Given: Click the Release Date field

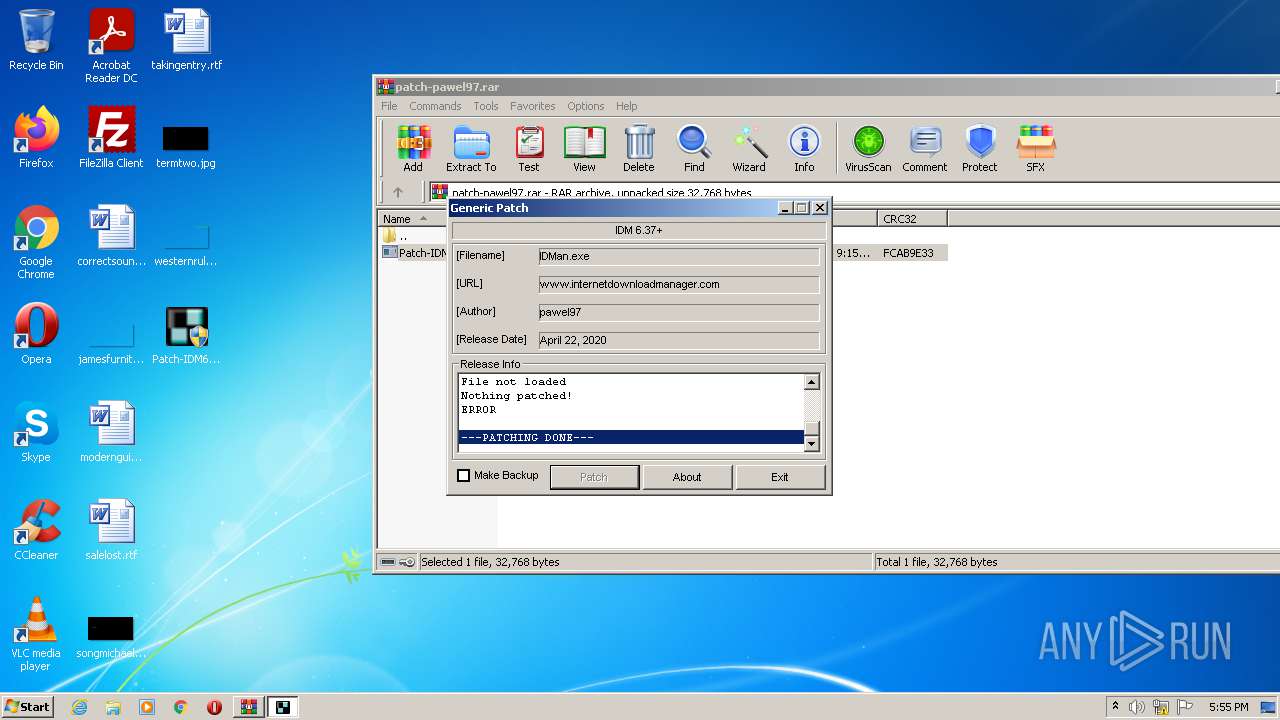Looking at the screenshot, I should click(679, 340).
